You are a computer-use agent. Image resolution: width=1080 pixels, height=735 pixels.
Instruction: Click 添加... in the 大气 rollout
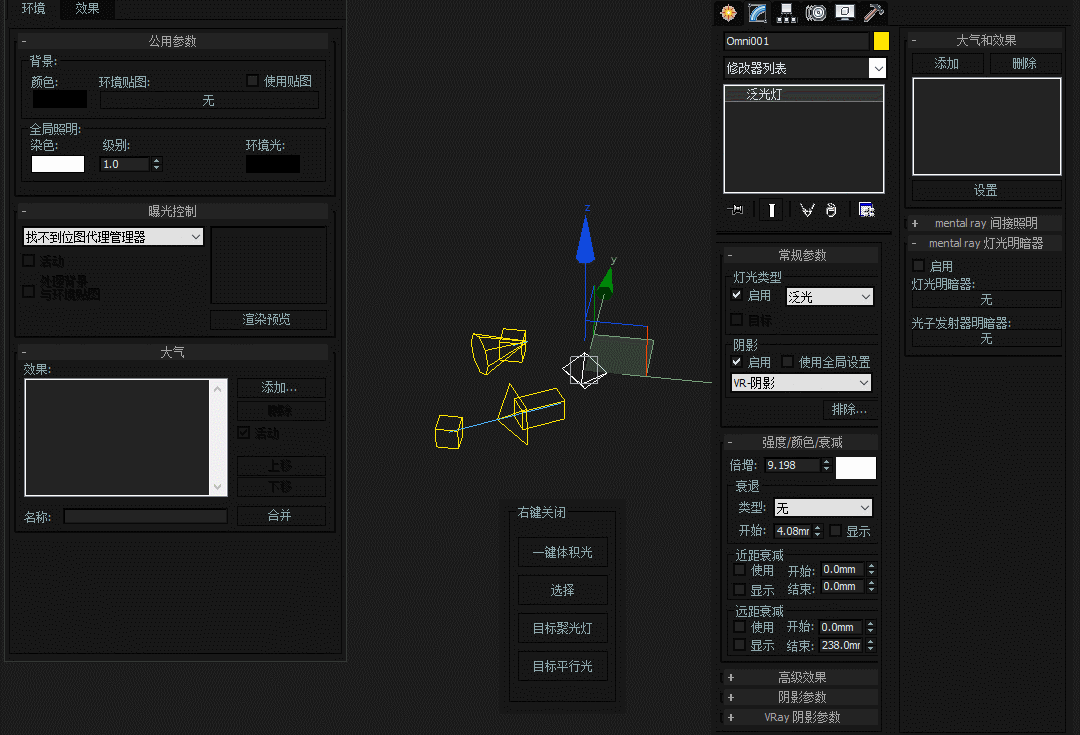pos(281,387)
